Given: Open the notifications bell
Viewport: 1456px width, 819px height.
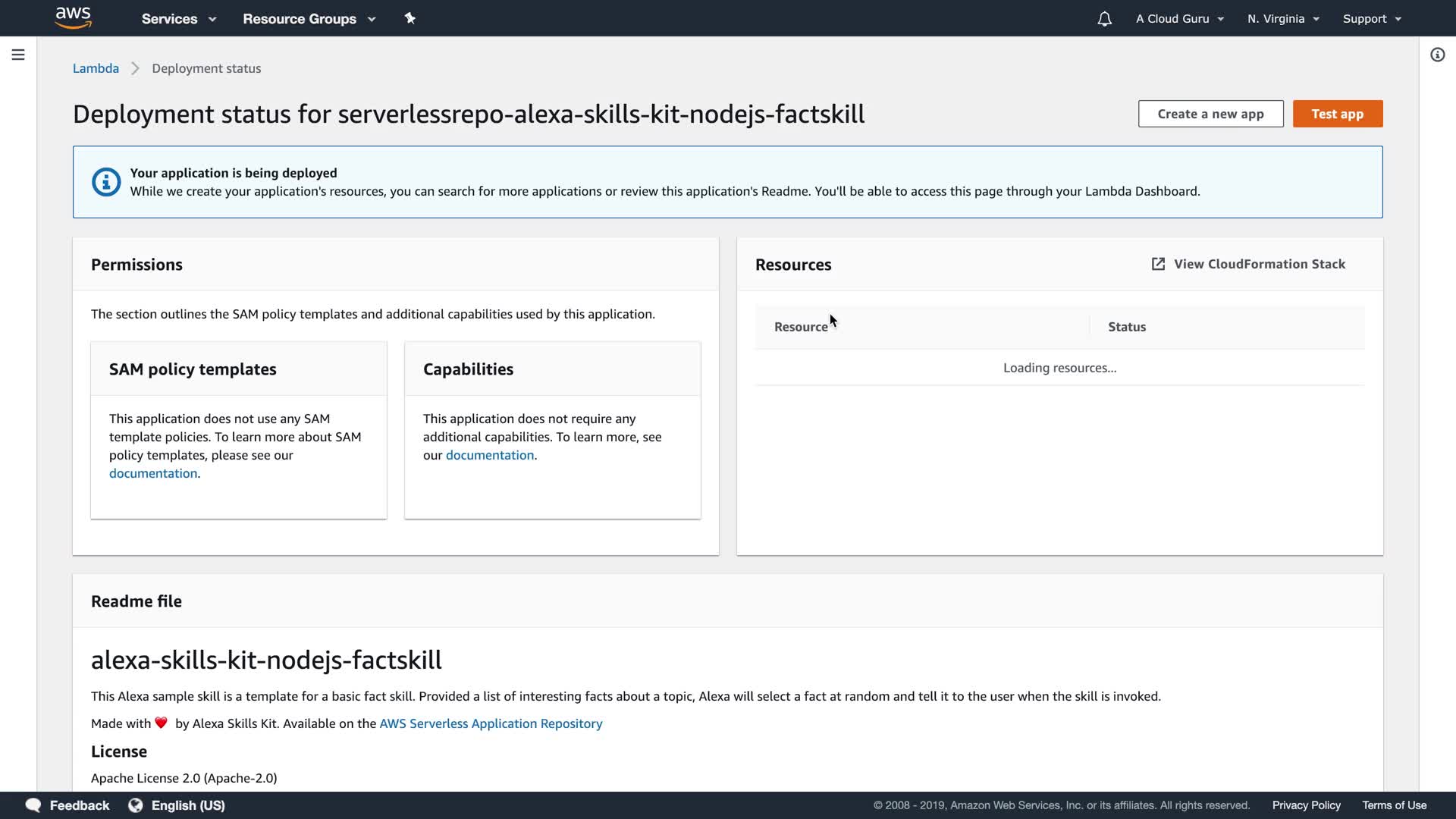Looking at the screenshot, I should (1104, 19).
